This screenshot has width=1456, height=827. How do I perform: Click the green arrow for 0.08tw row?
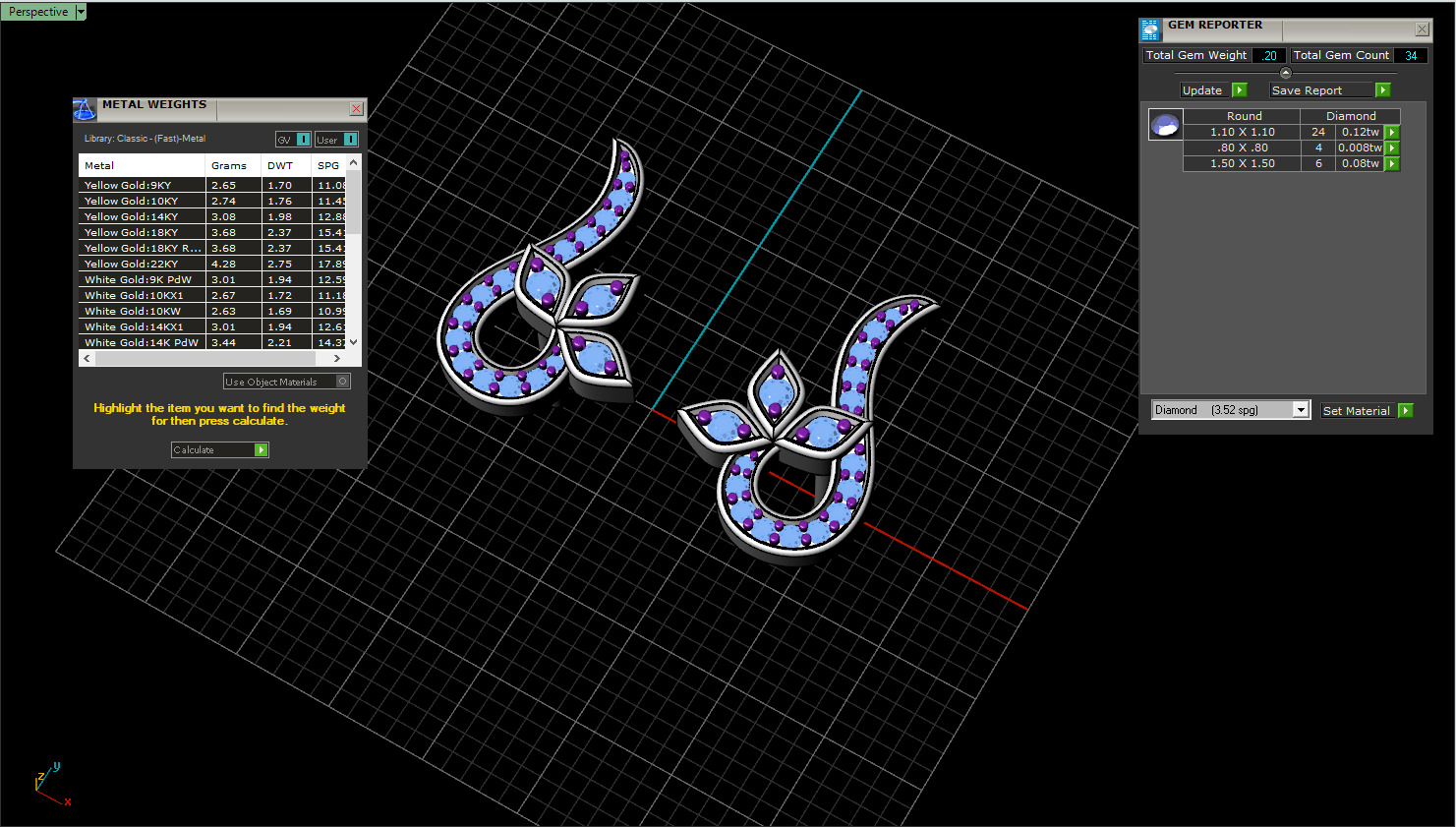pos(1392,163)
